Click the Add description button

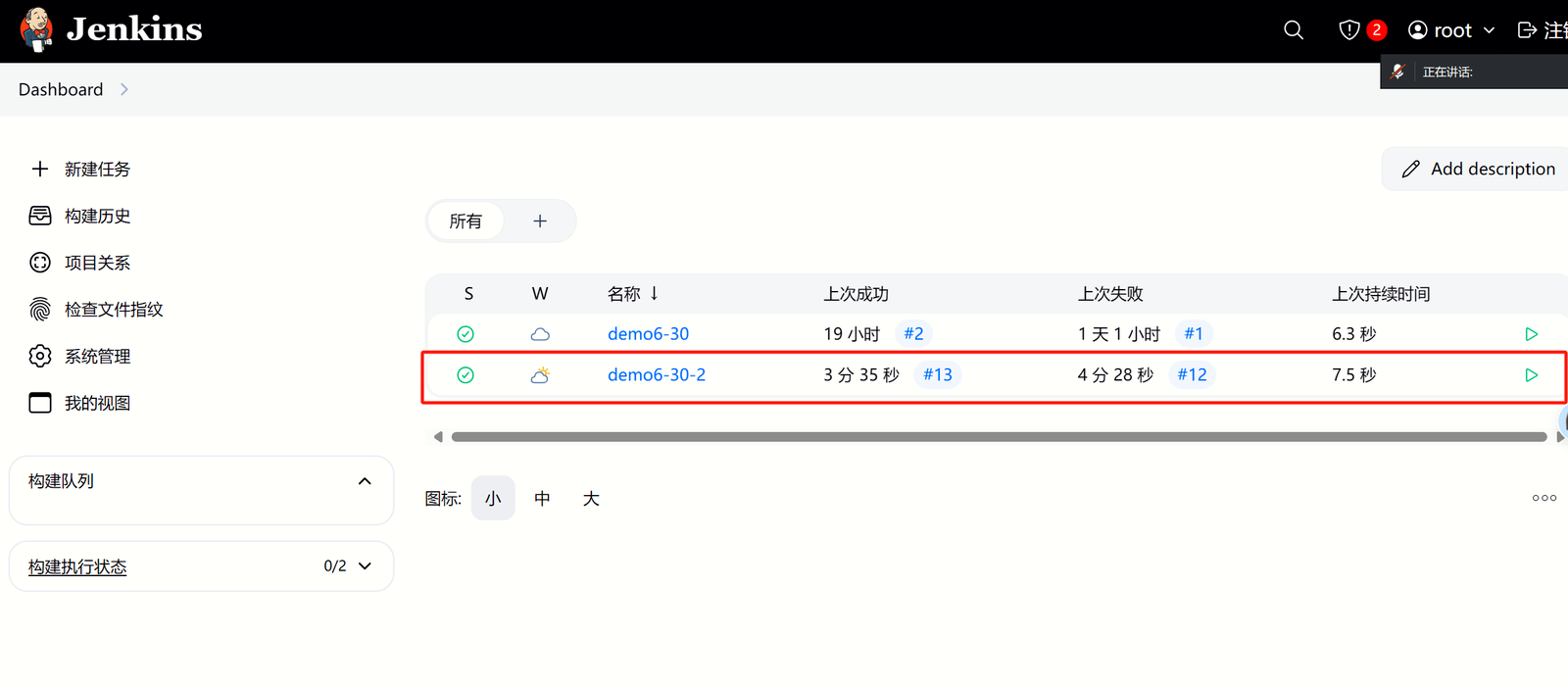tap(1475, 170)
